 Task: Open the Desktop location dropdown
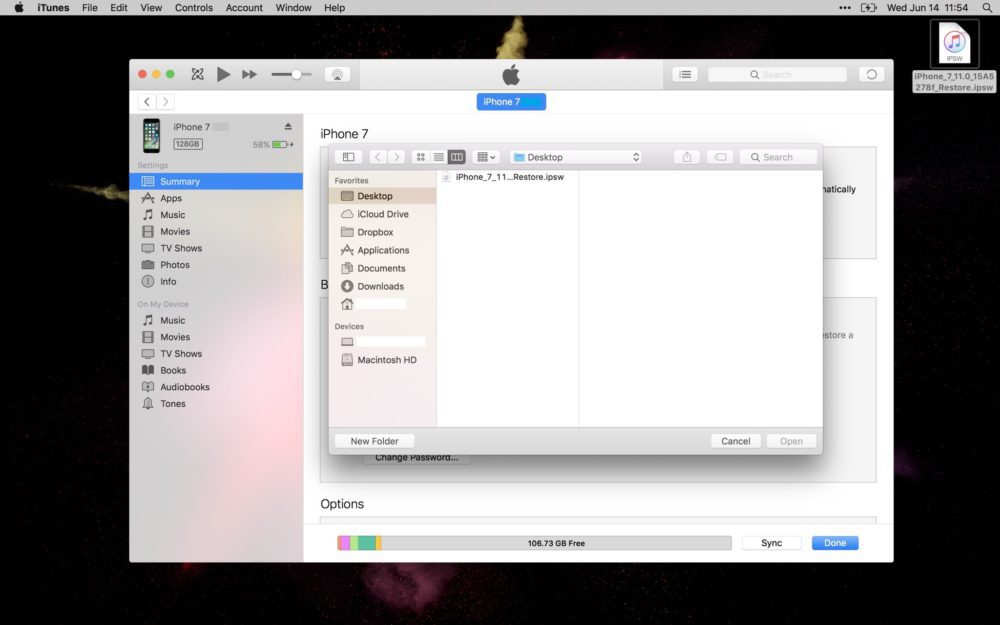[x=575, y=156]
